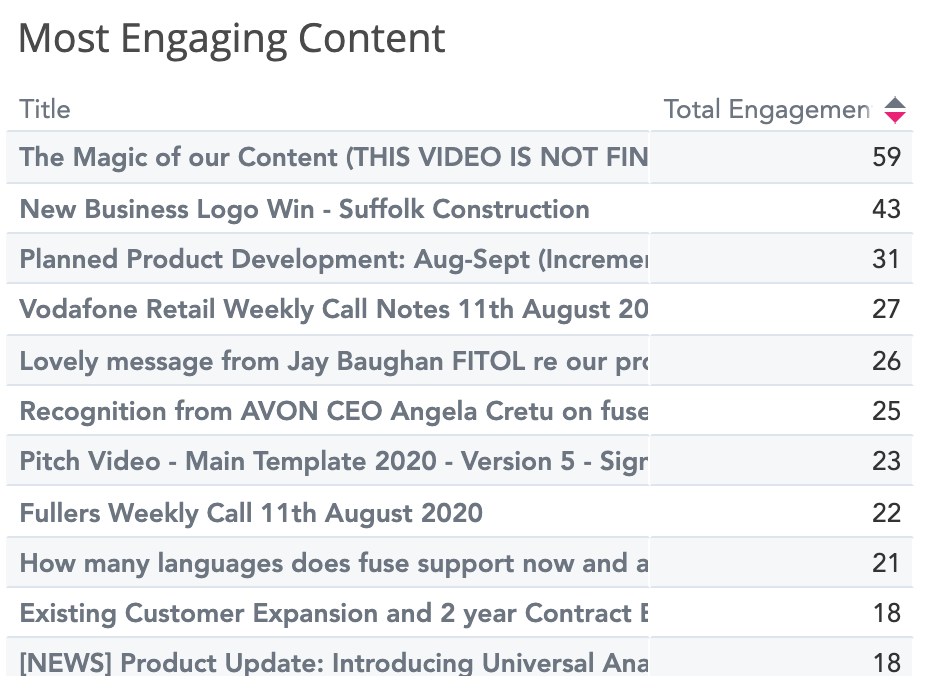Click 'How many languages does fuse support' title
This screenshot has height=700, width=934.
(x=333, y=563)
